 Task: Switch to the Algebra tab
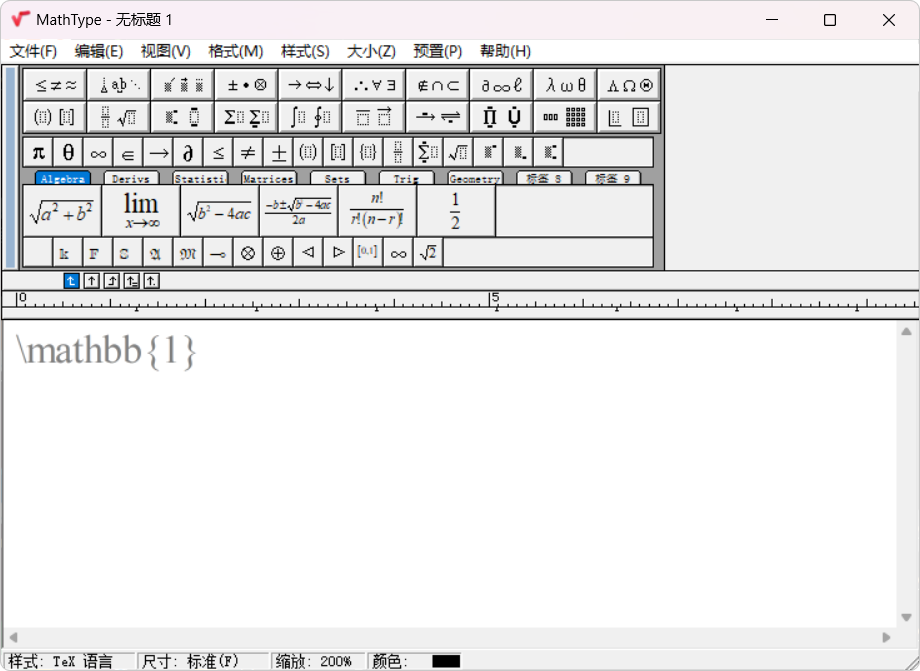click(62, 178)
